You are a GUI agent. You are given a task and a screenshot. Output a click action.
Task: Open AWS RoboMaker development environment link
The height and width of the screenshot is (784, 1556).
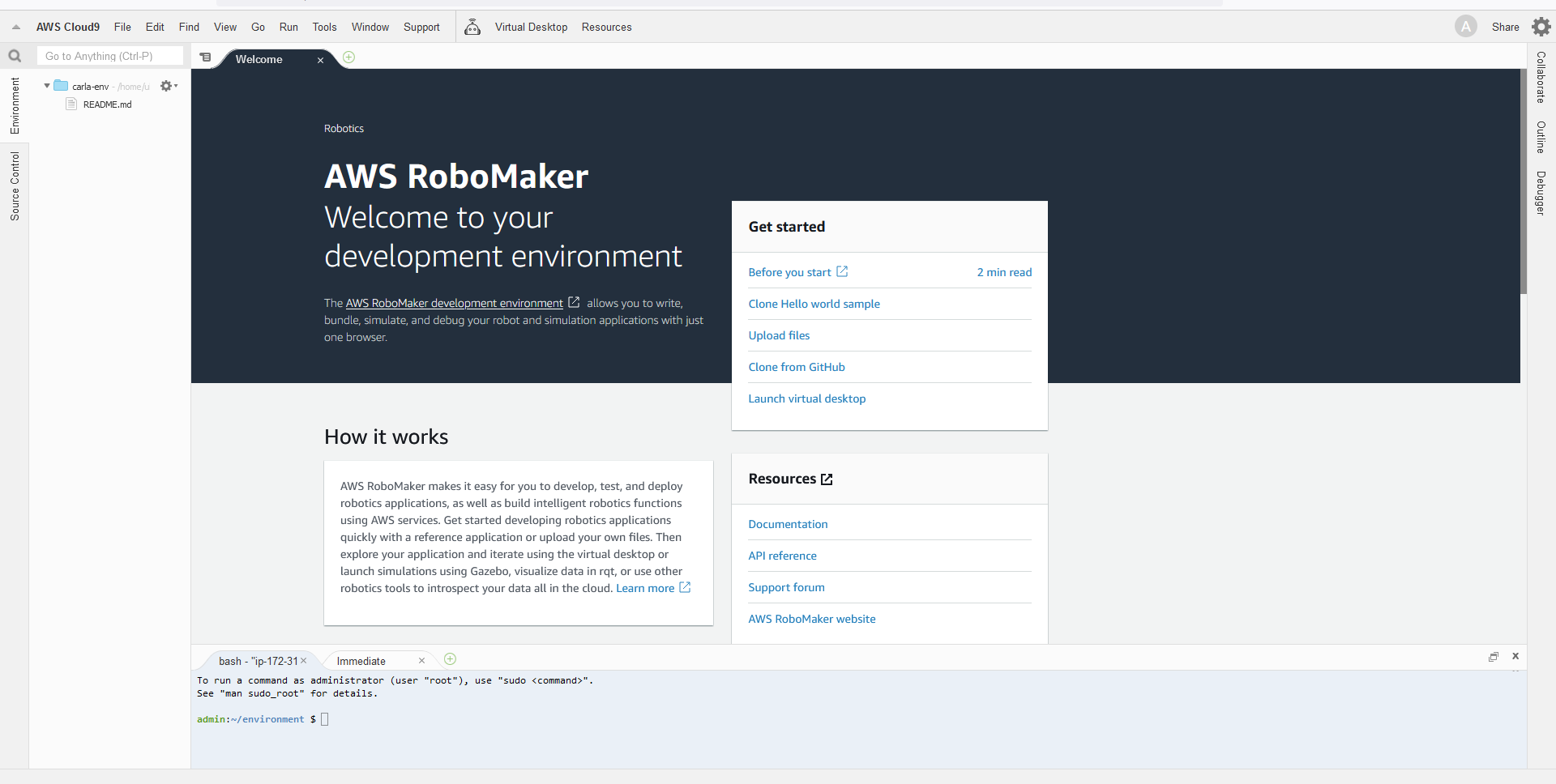pos(454,303)
